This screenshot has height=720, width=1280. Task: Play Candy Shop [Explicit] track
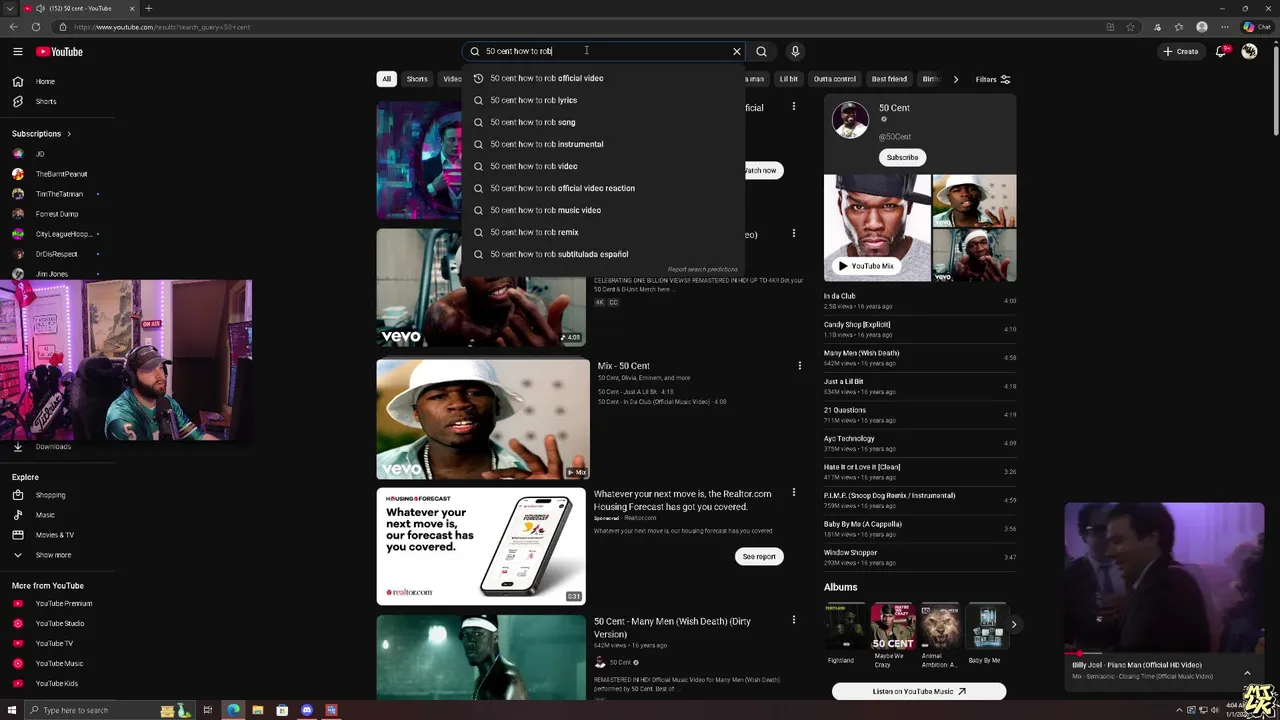[919, 329]
